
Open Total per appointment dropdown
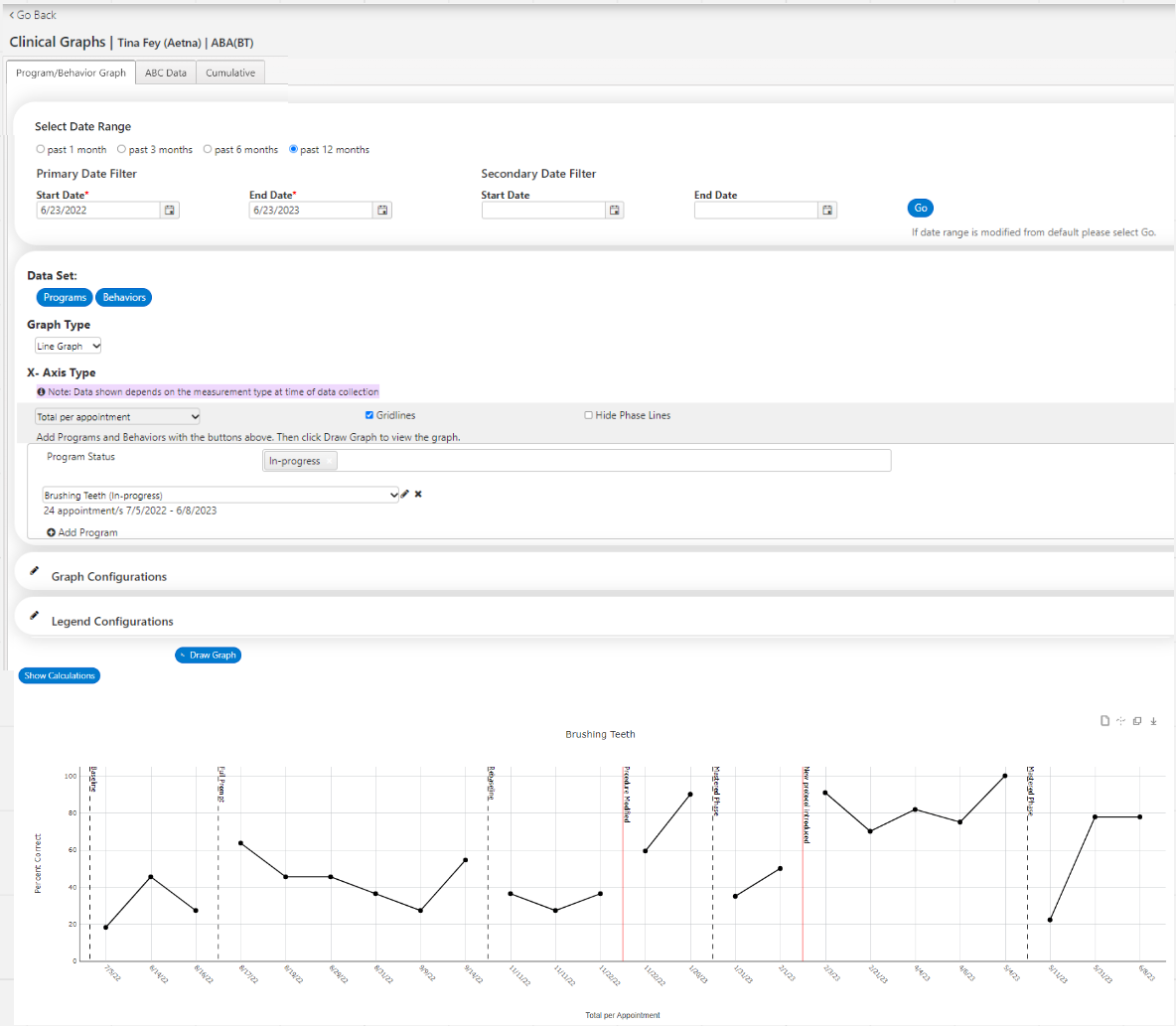[x=118, y=416]
